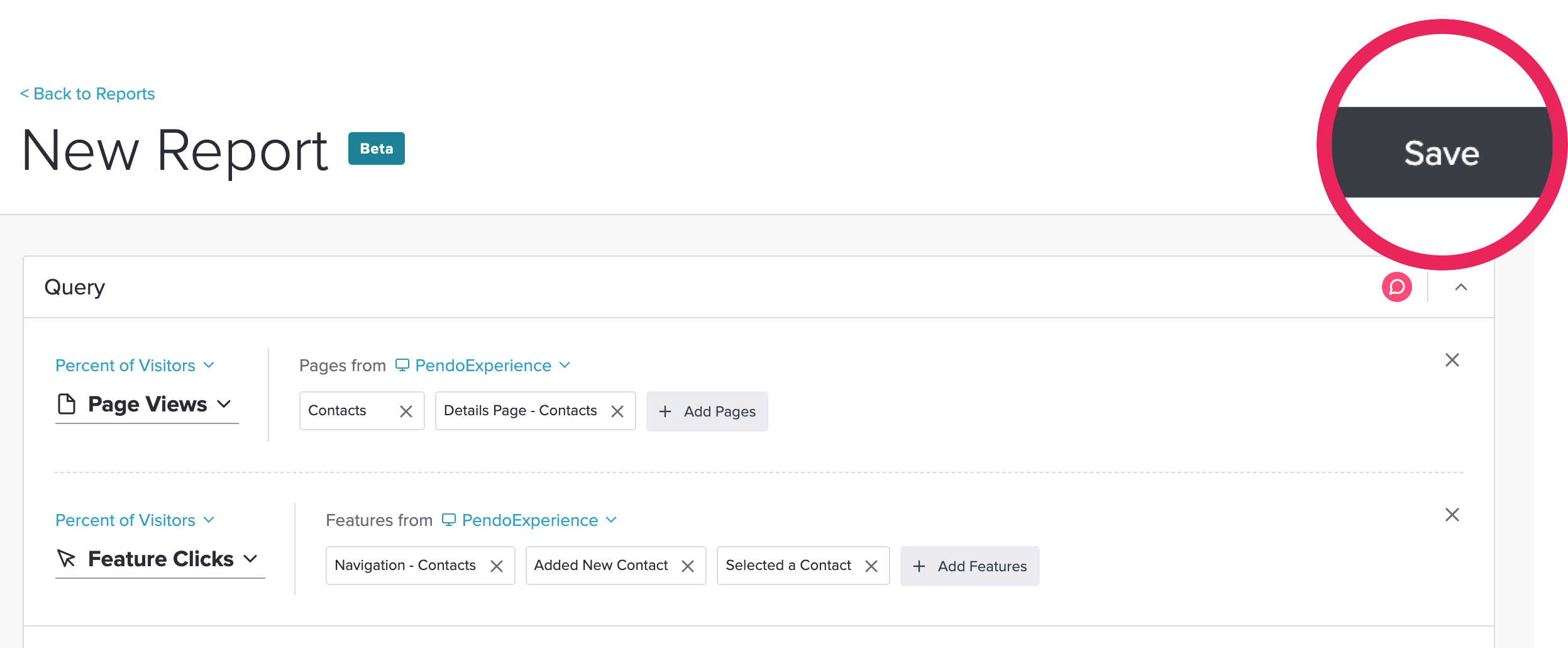Click the cursor icon beside Feature Clicks

tap(66, 559)
